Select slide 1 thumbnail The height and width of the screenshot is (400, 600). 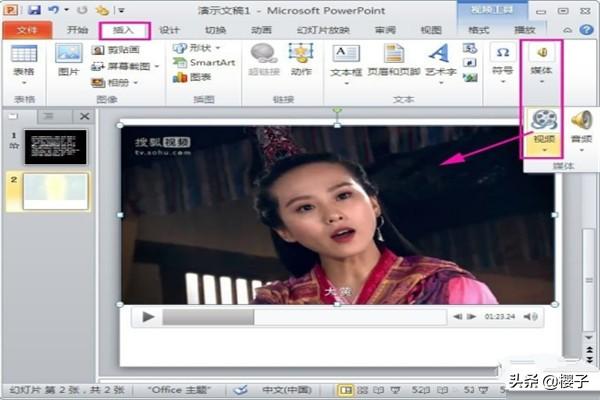pos(56,147)
